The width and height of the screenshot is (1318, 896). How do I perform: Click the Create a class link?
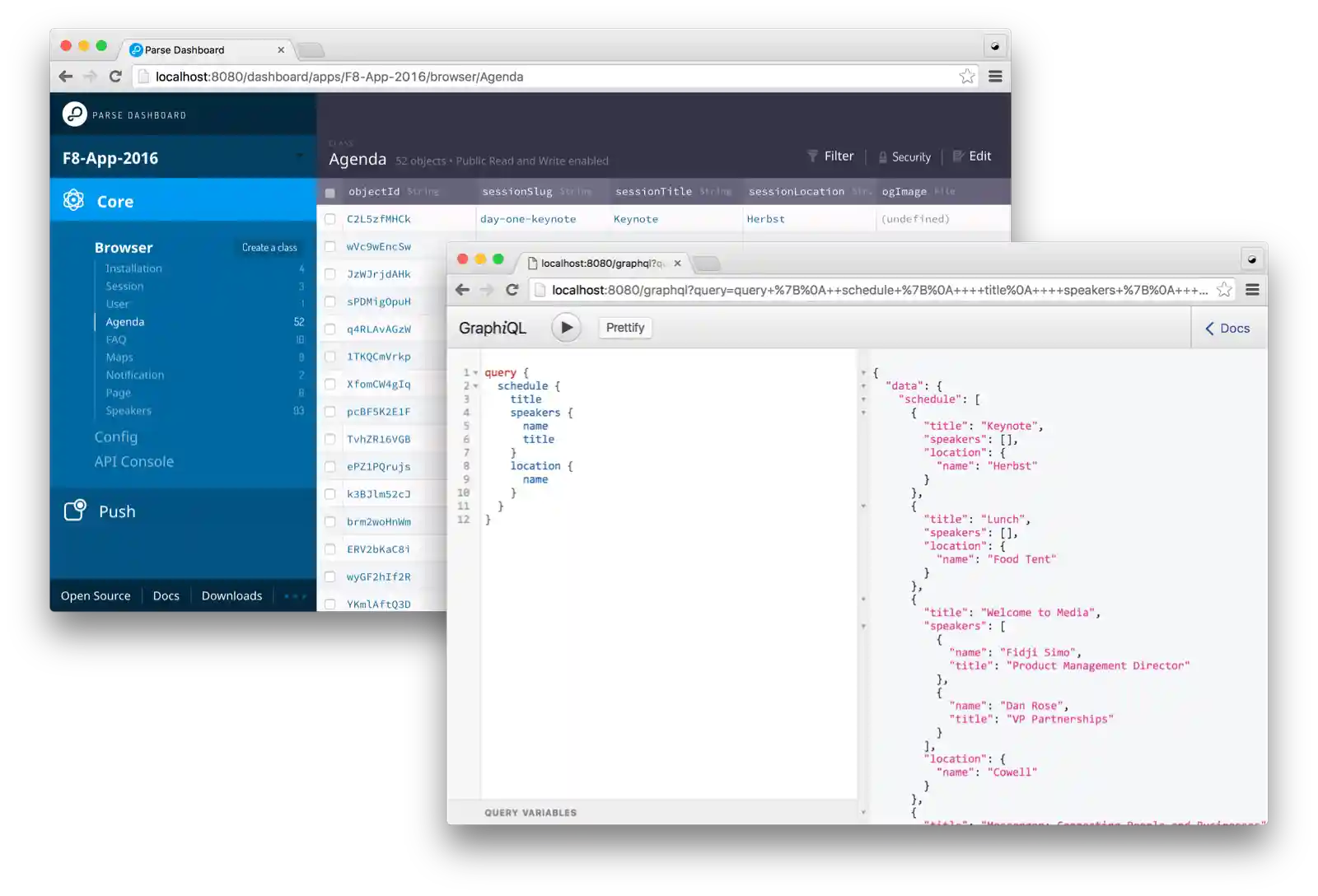tap(269, 248)
